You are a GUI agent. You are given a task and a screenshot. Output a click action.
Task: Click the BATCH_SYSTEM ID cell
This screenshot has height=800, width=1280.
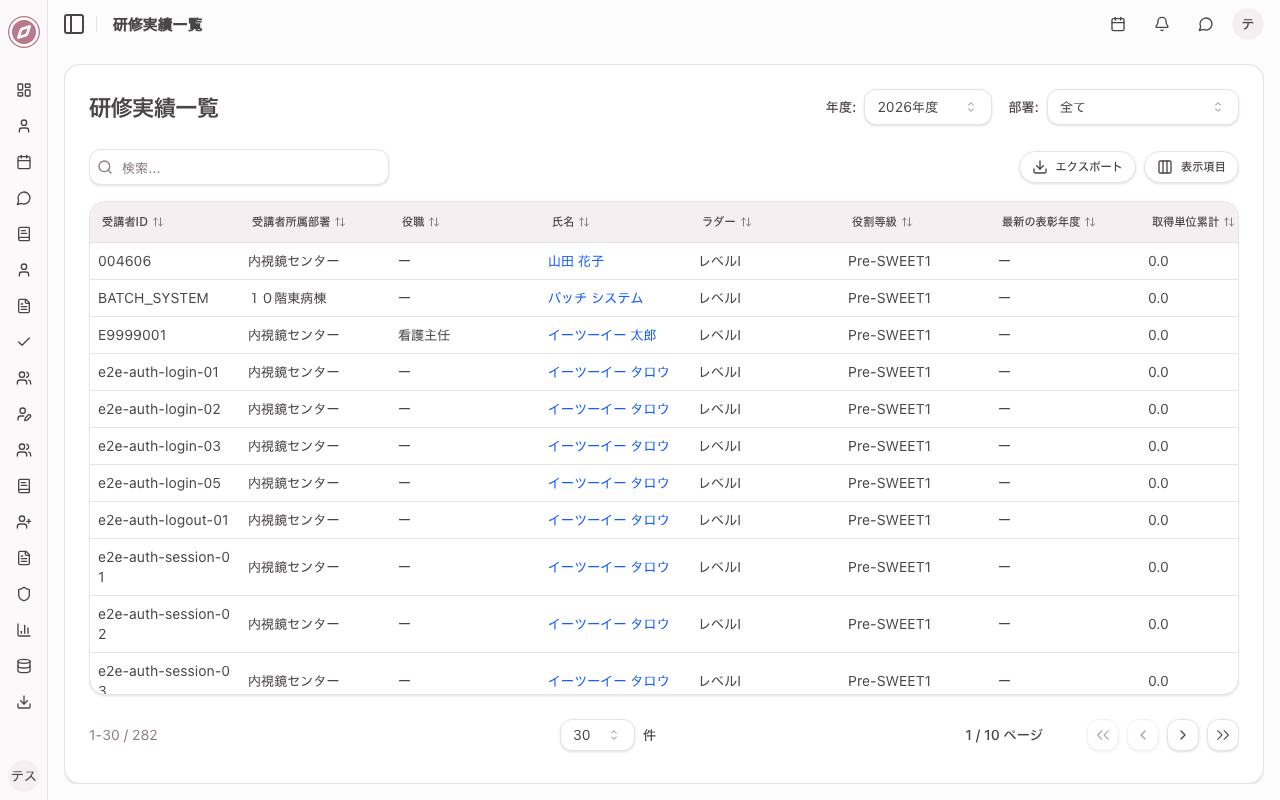[x=153, y=298]
